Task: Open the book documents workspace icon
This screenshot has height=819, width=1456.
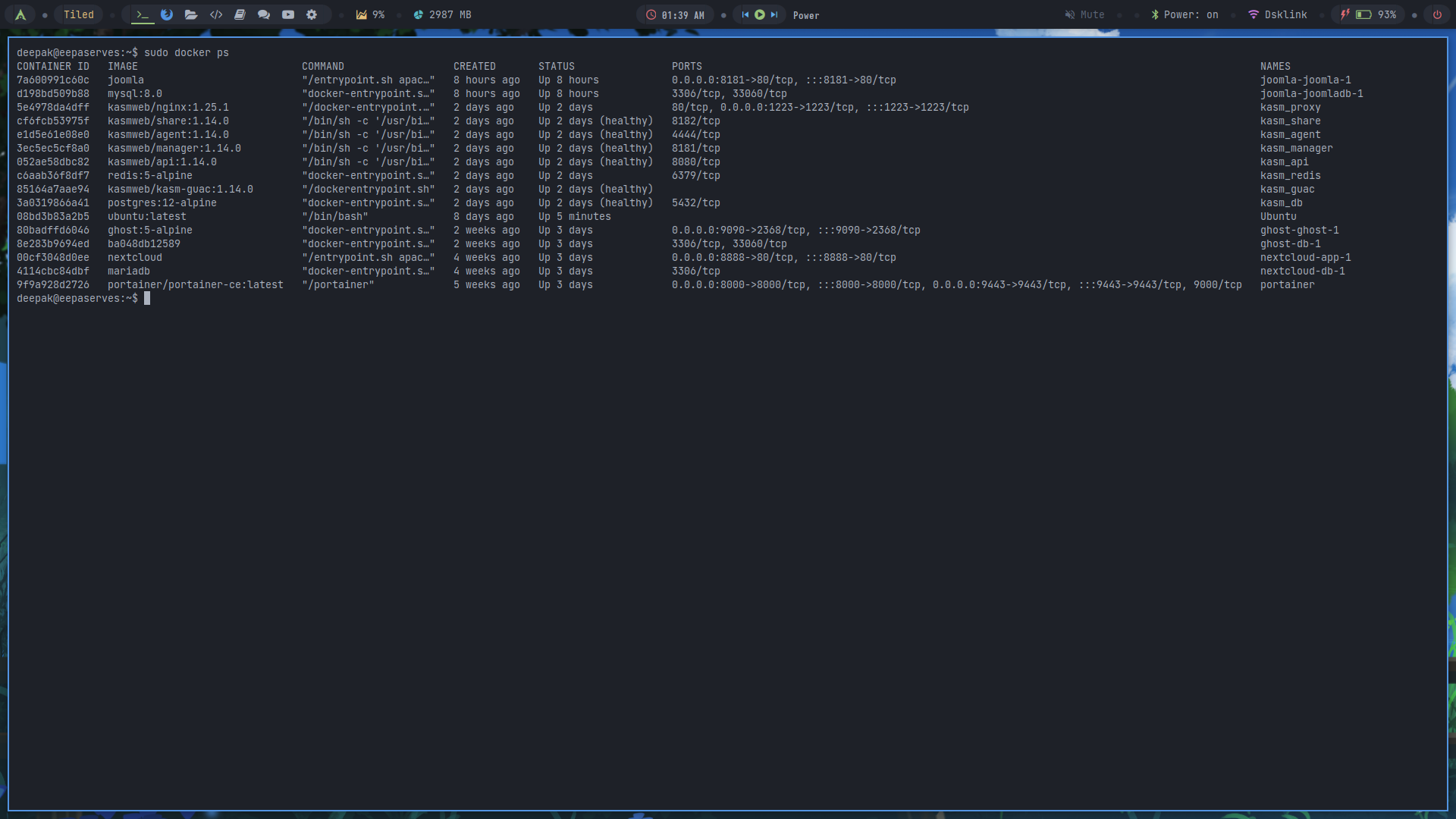Action: pos(240,14)
